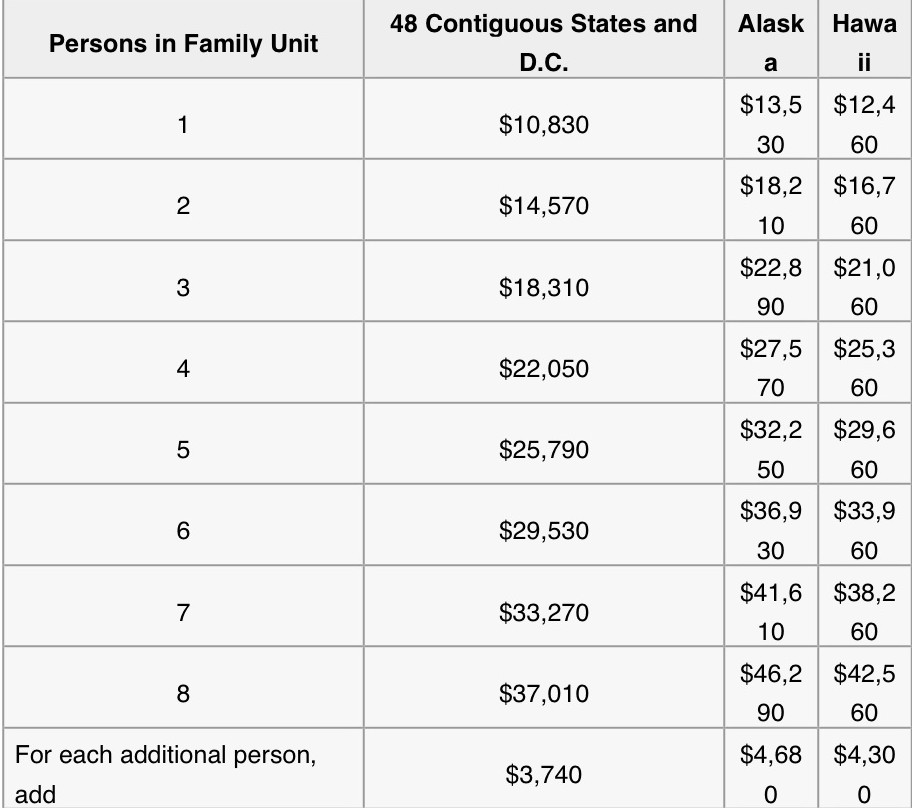Click the $37,010 value
This screenshot has height=808, width=912.
point(544,693)
